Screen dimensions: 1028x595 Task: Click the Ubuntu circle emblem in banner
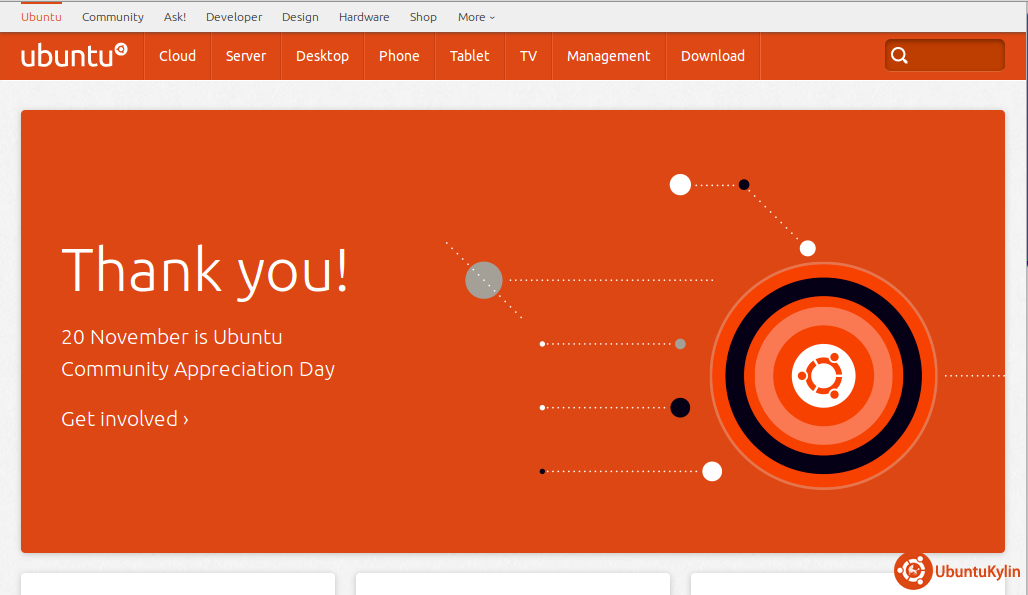tap(823, 376)
